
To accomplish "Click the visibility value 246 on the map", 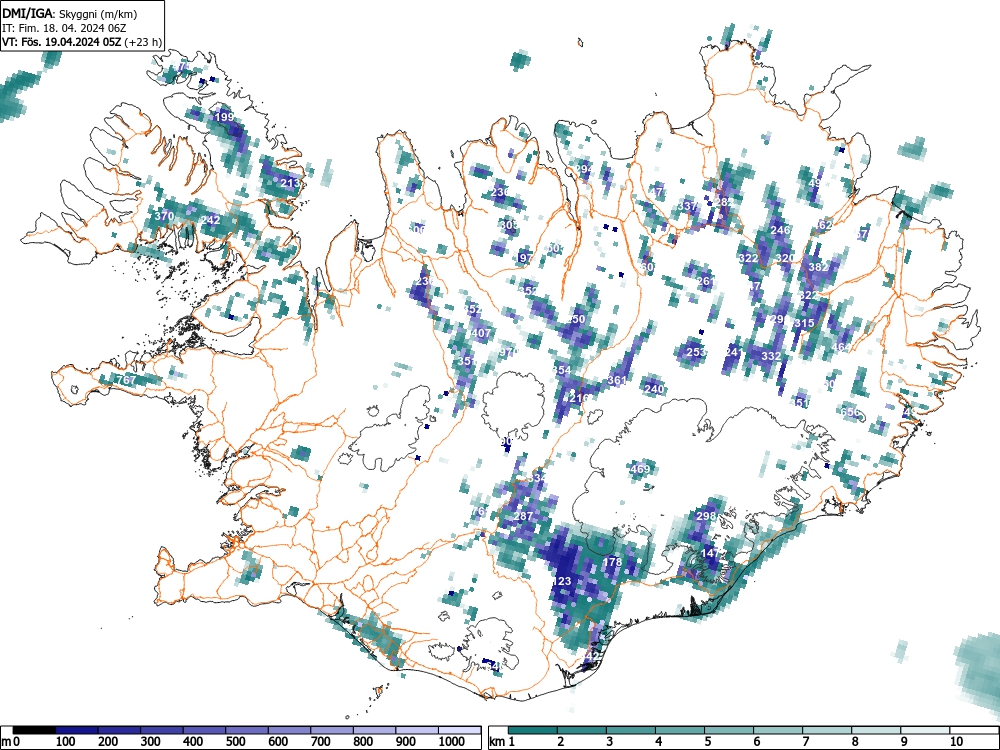I will (x=781, y=230).
